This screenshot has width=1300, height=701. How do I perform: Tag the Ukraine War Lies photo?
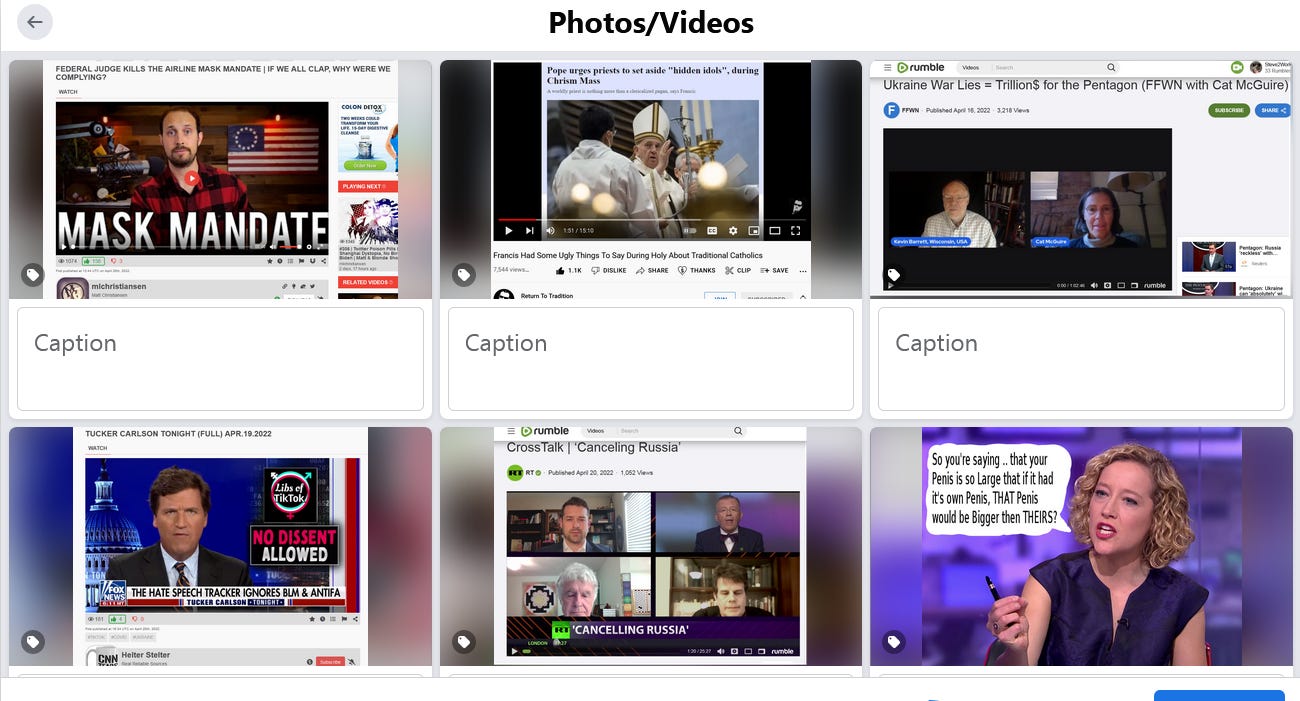tap(893, 275)
